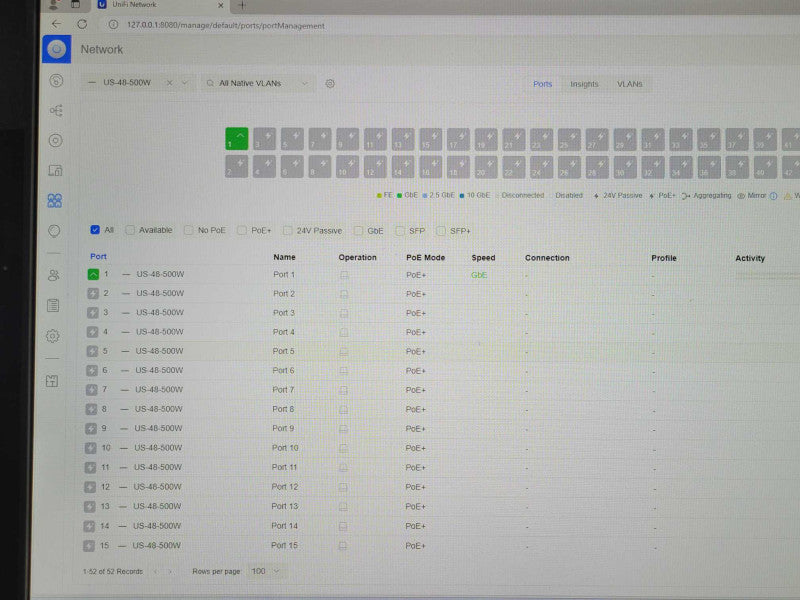Click US-48-500W device text in row 14
The width and height of the screenshot is (800, 600).
[x=157, y=526]
